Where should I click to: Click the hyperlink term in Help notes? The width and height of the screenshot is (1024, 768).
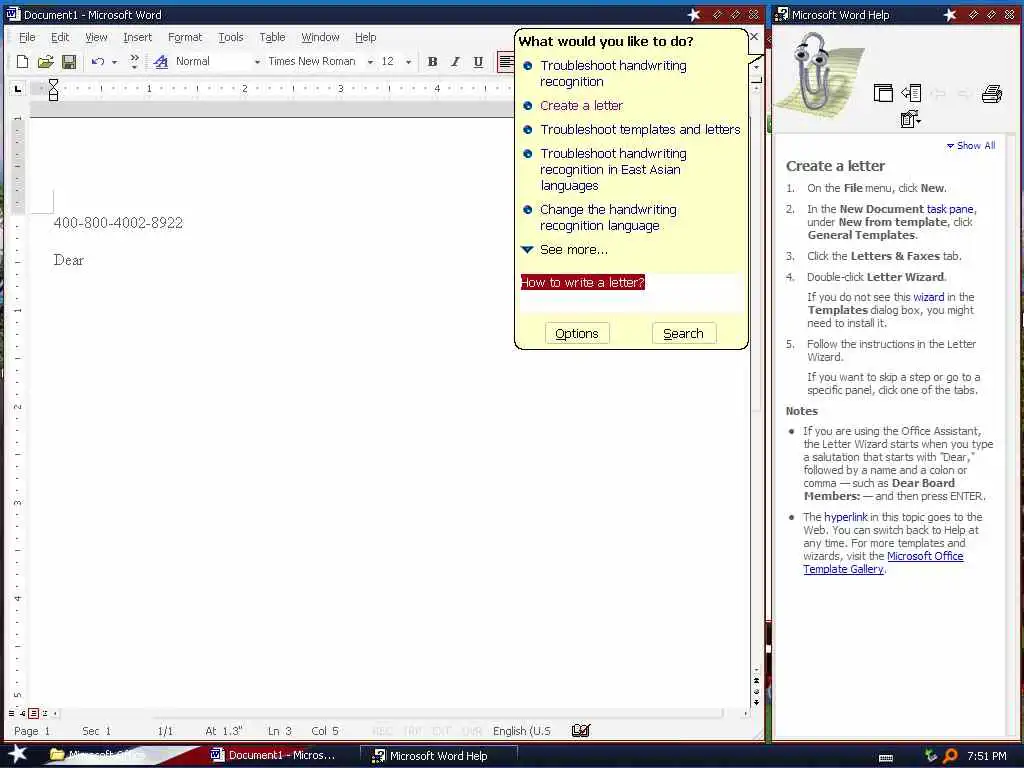click(846, 517)
